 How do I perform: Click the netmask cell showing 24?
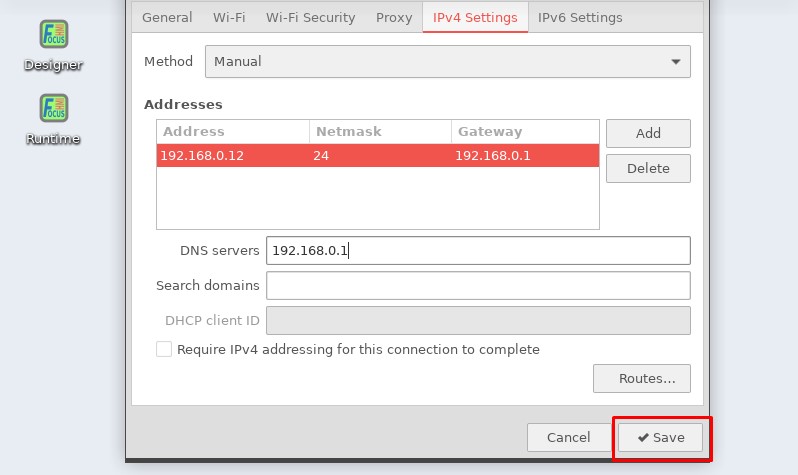point(380,155)
